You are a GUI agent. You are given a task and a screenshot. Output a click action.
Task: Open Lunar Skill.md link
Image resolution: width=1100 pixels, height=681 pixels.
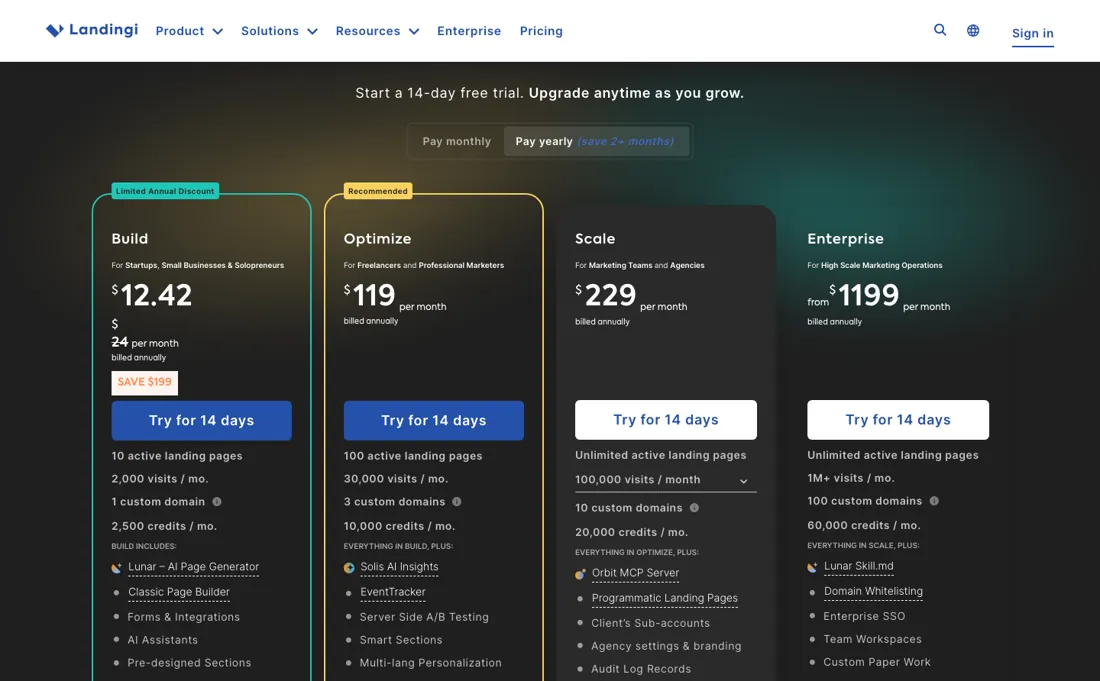point(859,566)
